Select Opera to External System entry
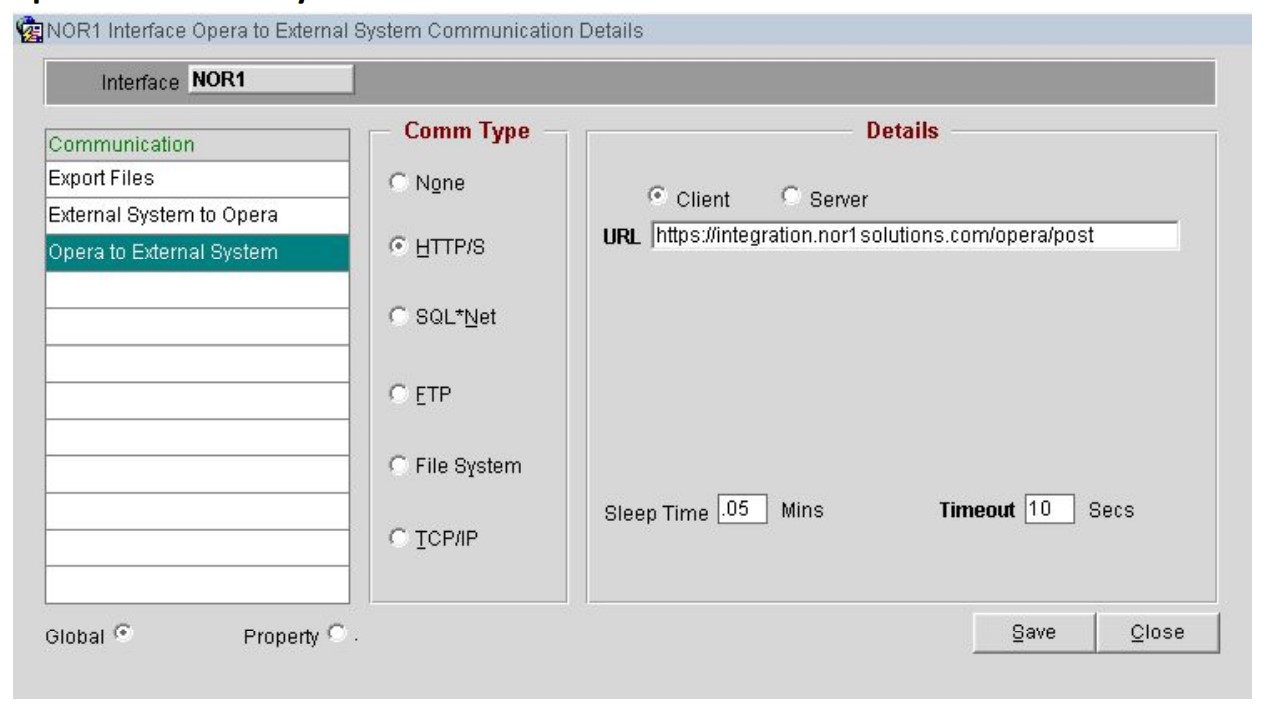 coord(197,253)
